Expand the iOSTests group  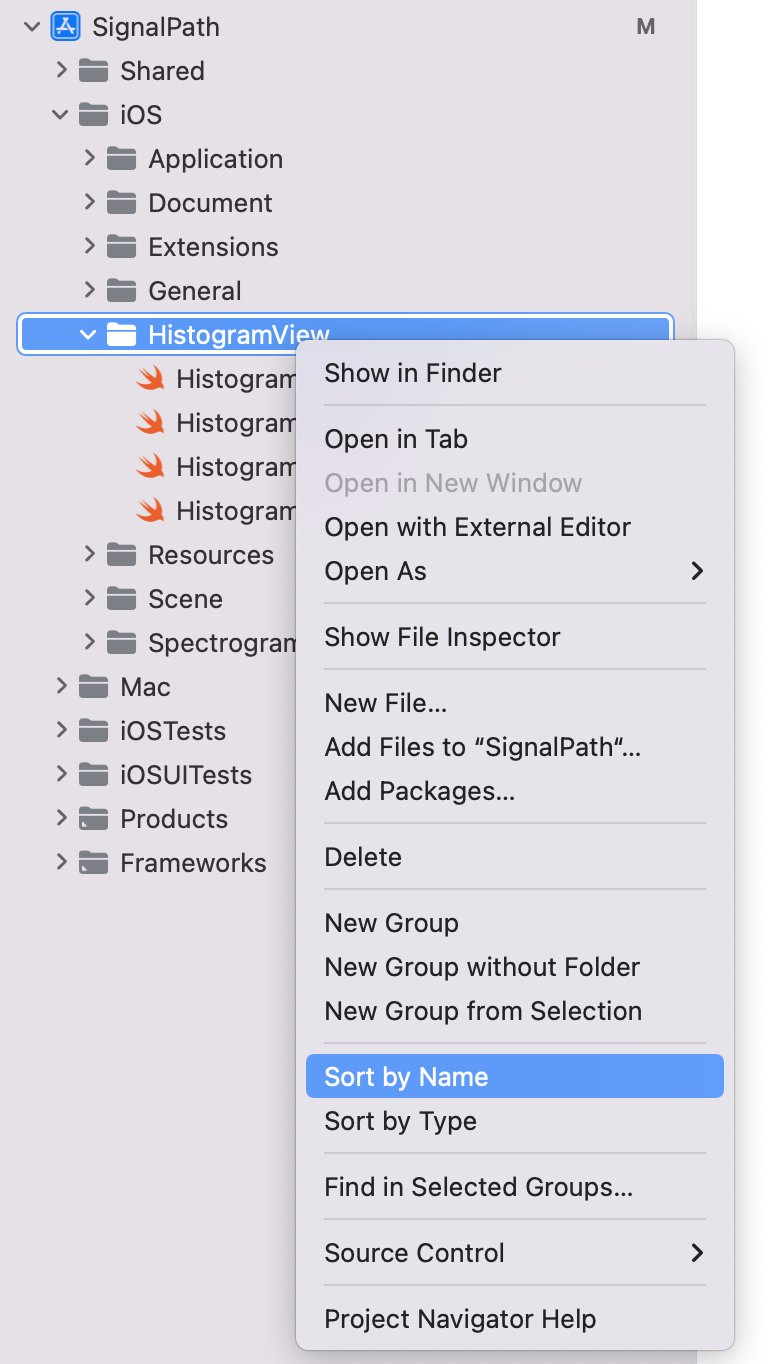click(x=61, y=731)
